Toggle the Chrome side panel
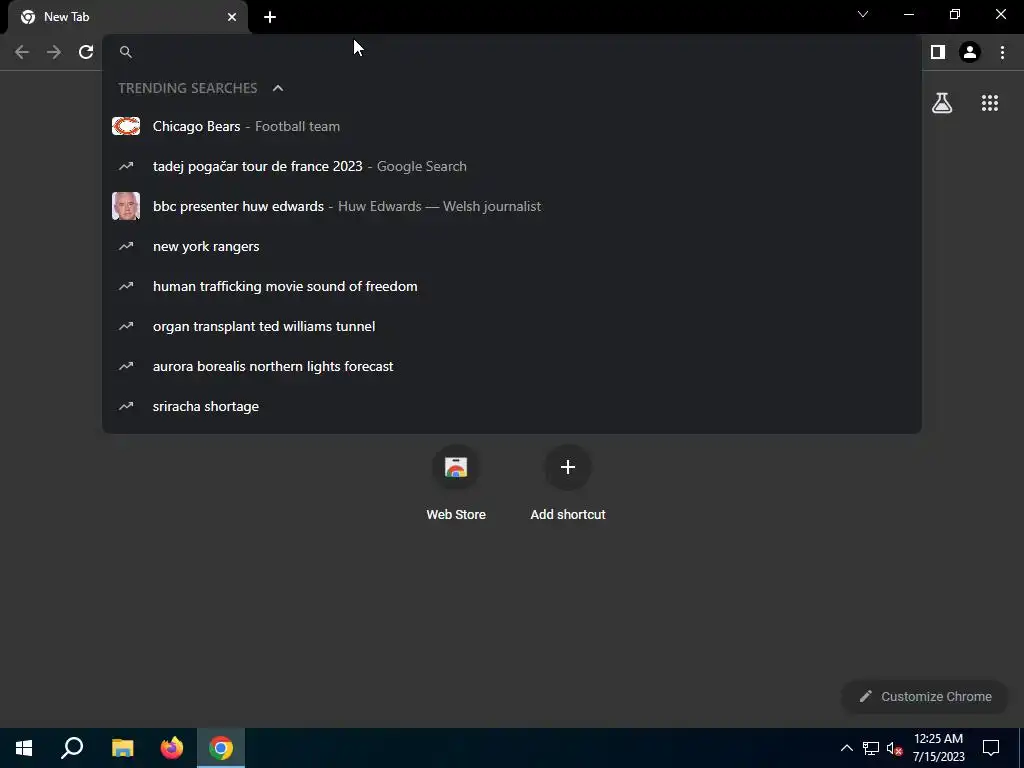The image size is (1024, 768). point(938,52)
